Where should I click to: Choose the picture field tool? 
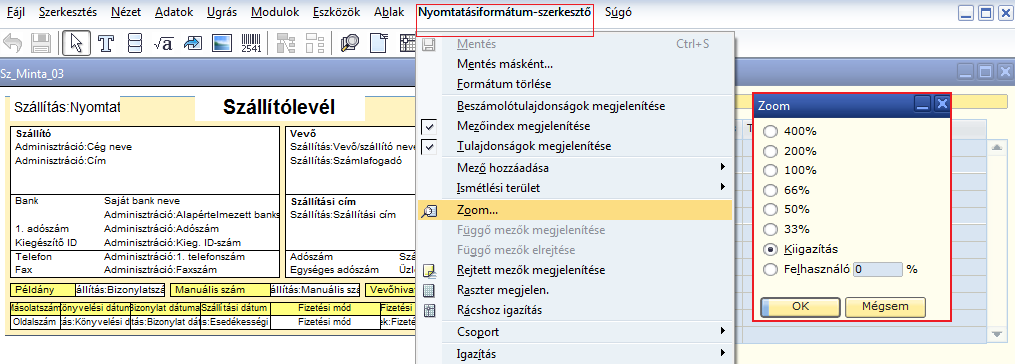(x=223, y=44)
